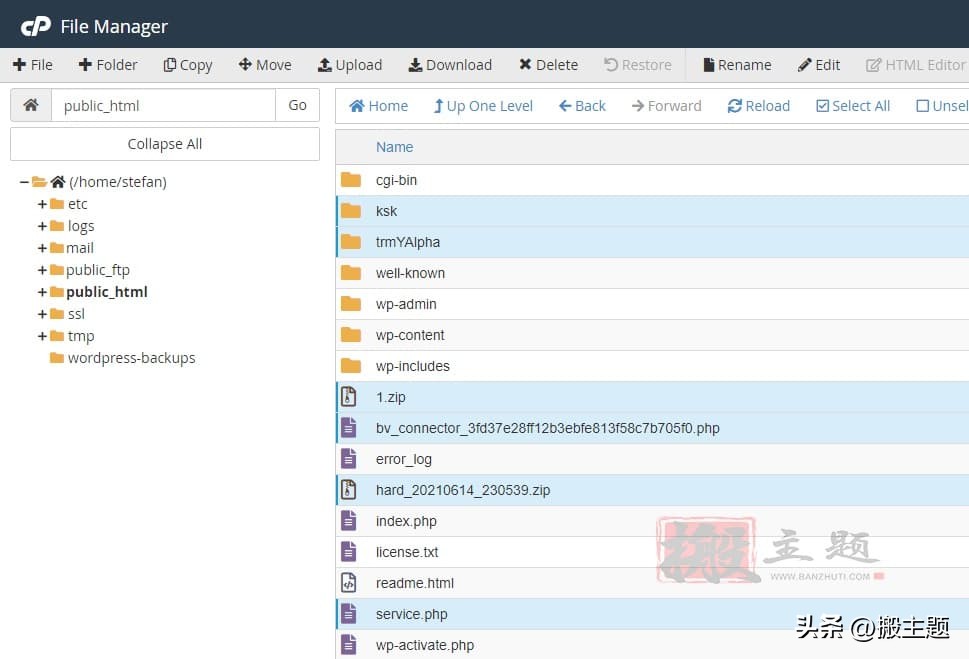Check the Select All checkbox
The height and width of the screenshot is (659, 969).
[x=822, y=106]
